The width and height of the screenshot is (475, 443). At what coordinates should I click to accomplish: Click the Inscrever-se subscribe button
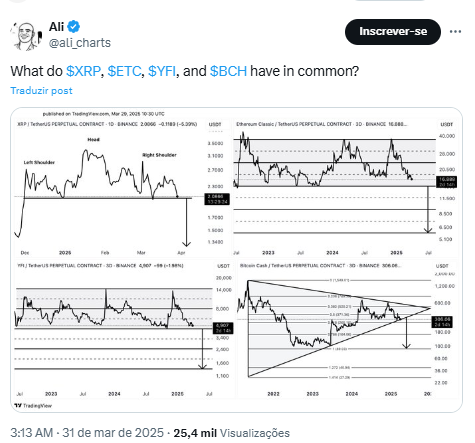click(393, 32)
